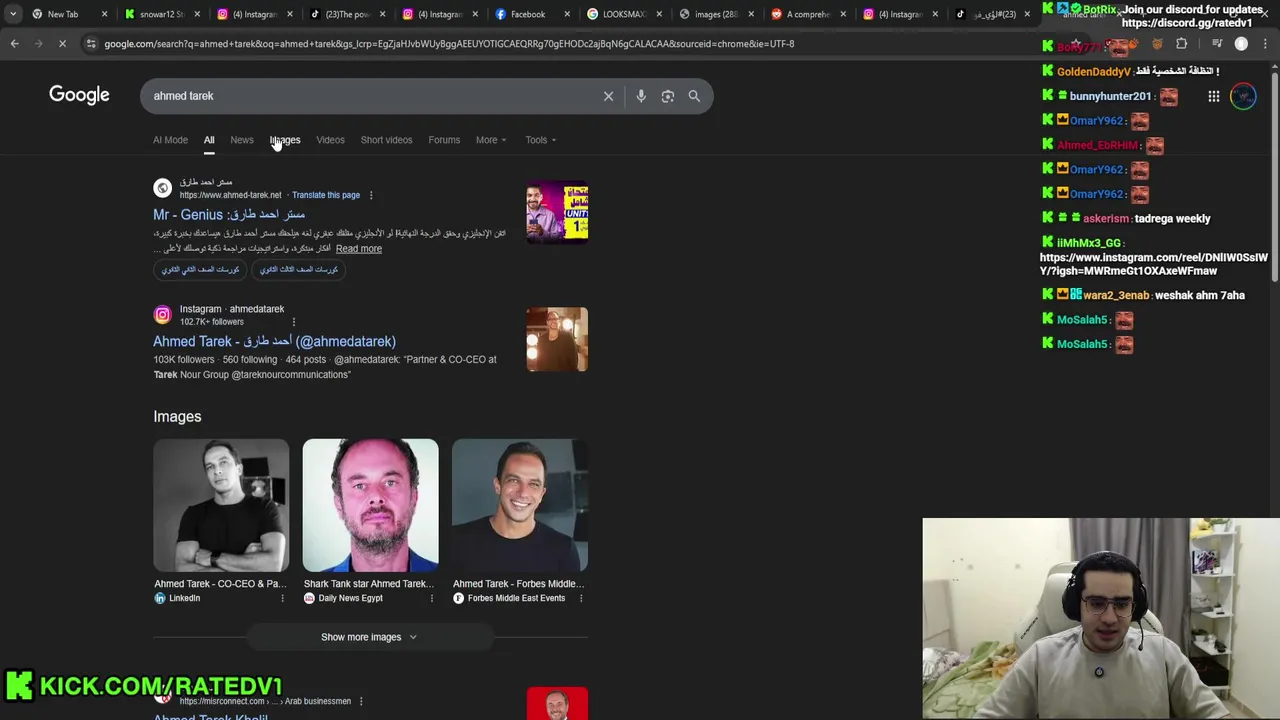
Task: Open the Ahmed Tarek Forbes Middle East image
Action: [519, 505]
